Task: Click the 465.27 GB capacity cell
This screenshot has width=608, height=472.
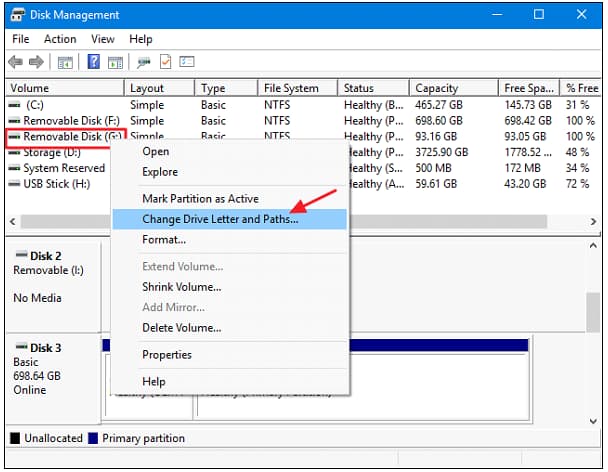Action: (439, 105)
